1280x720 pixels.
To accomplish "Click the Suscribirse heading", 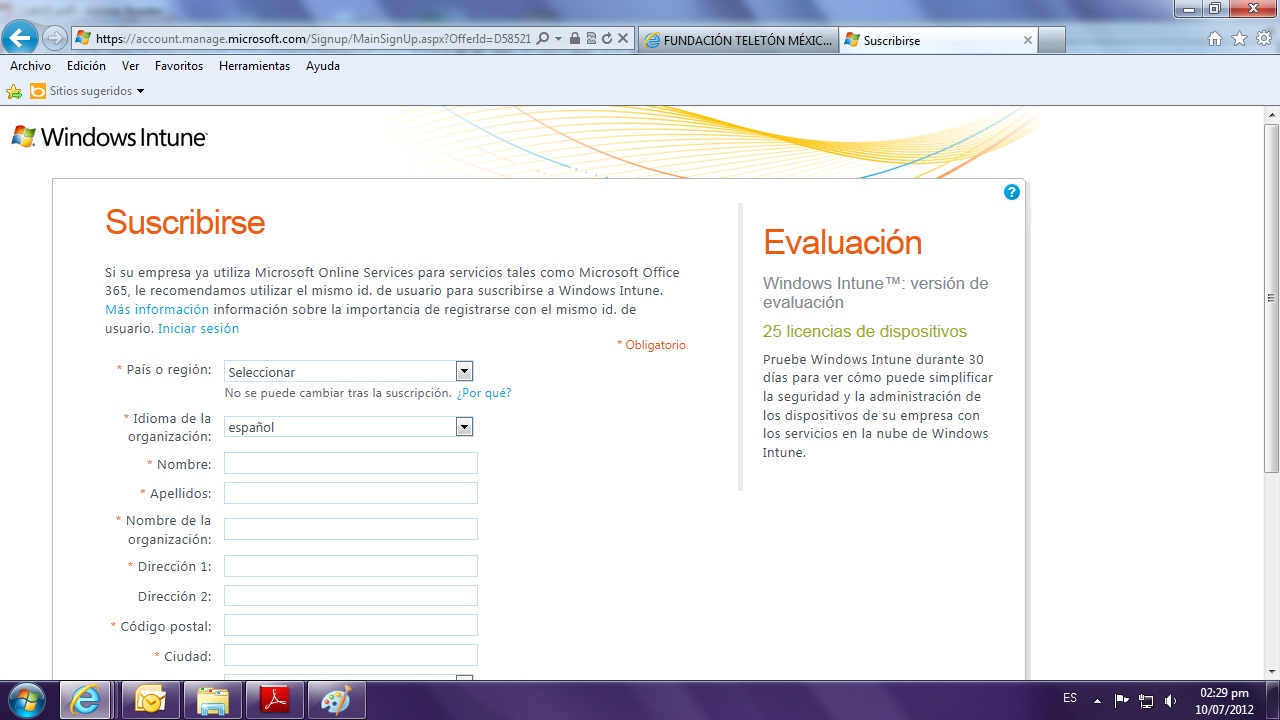I will [x=185, y=222].
